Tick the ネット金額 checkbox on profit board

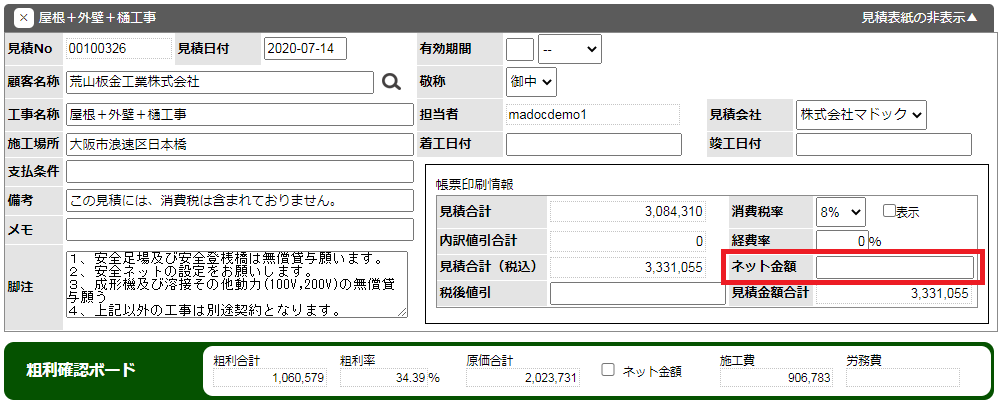[x=608, y=370]
